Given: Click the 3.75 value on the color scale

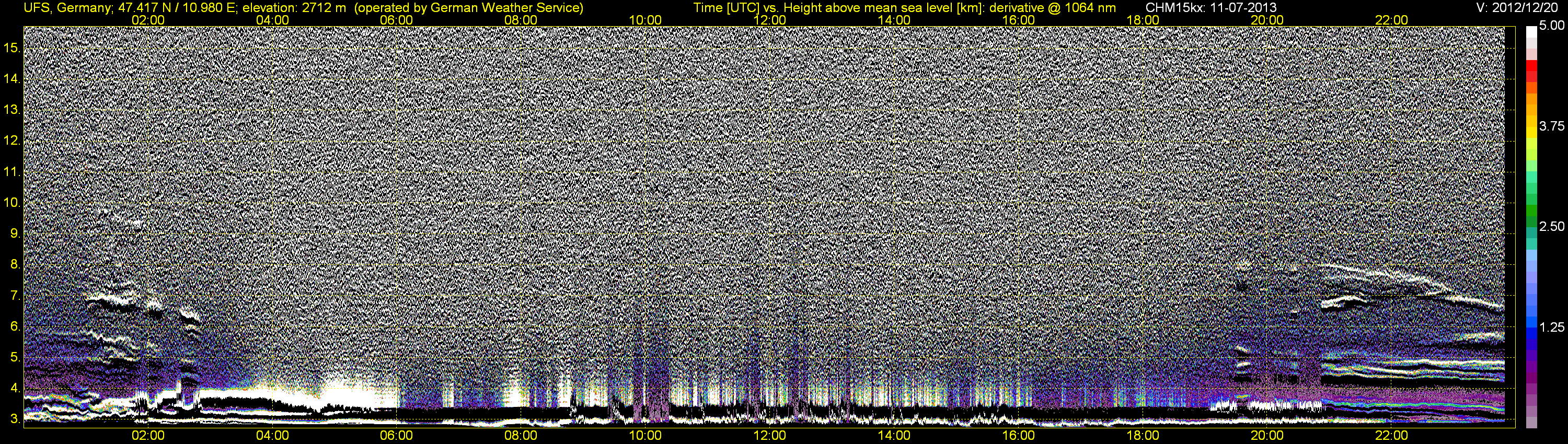Looking at the screenshot, I should (1552, 126).
